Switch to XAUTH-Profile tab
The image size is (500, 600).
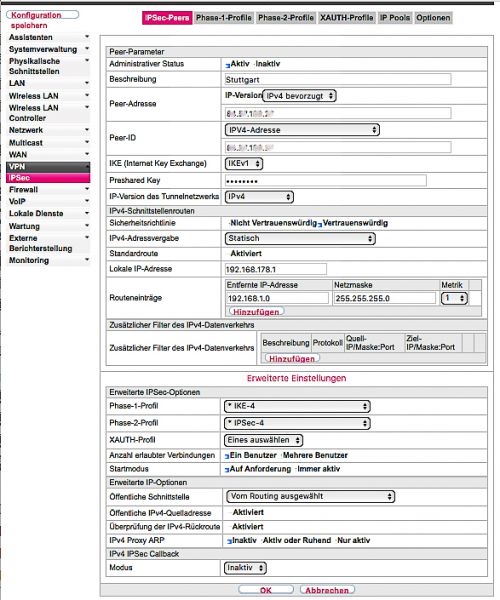[347, 18]
